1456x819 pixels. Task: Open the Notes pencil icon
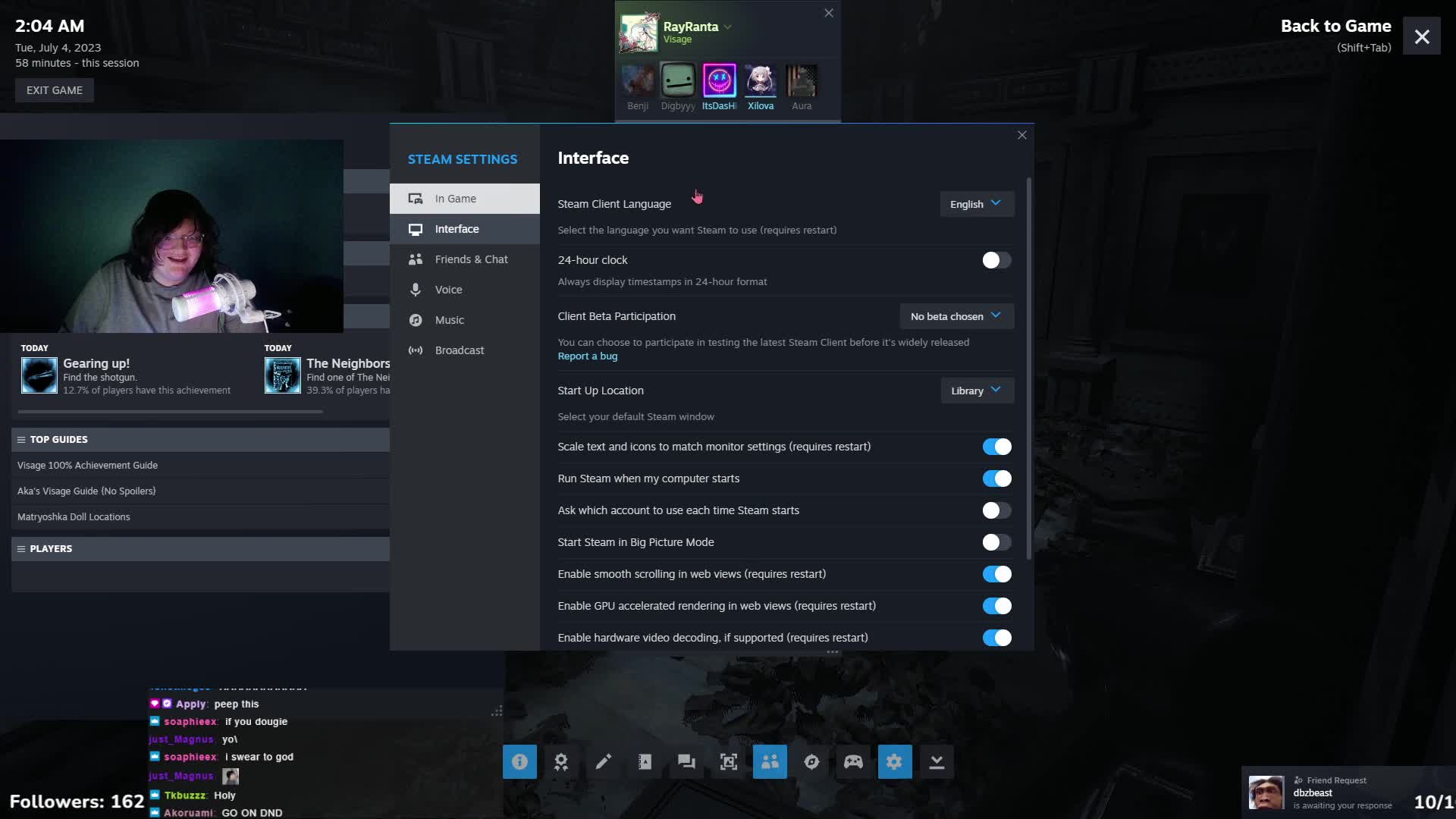[603, 761]
